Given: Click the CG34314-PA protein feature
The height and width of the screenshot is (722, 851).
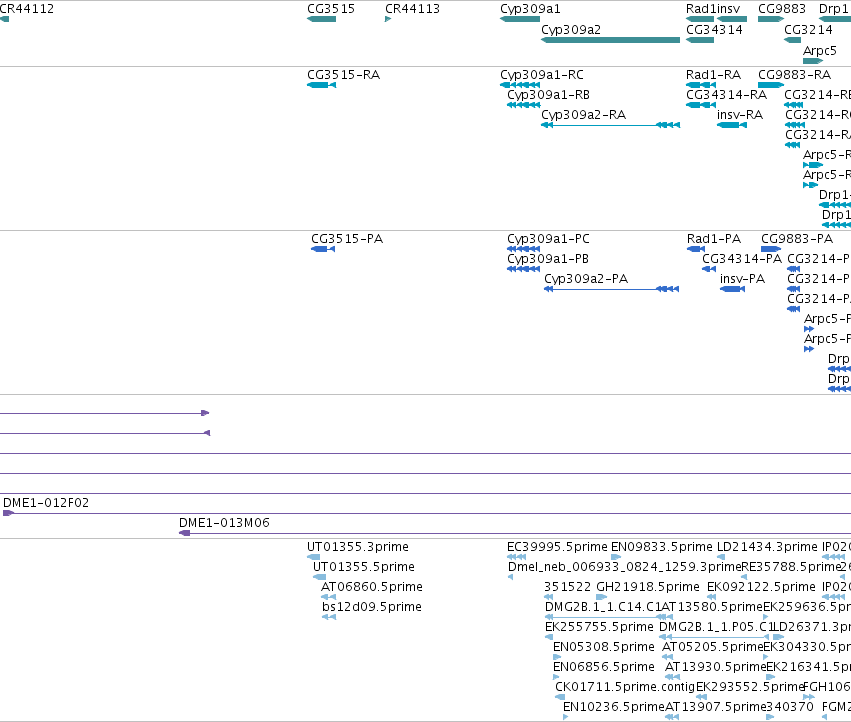Looking at the screenshot, I should click(x=709, y=269).
